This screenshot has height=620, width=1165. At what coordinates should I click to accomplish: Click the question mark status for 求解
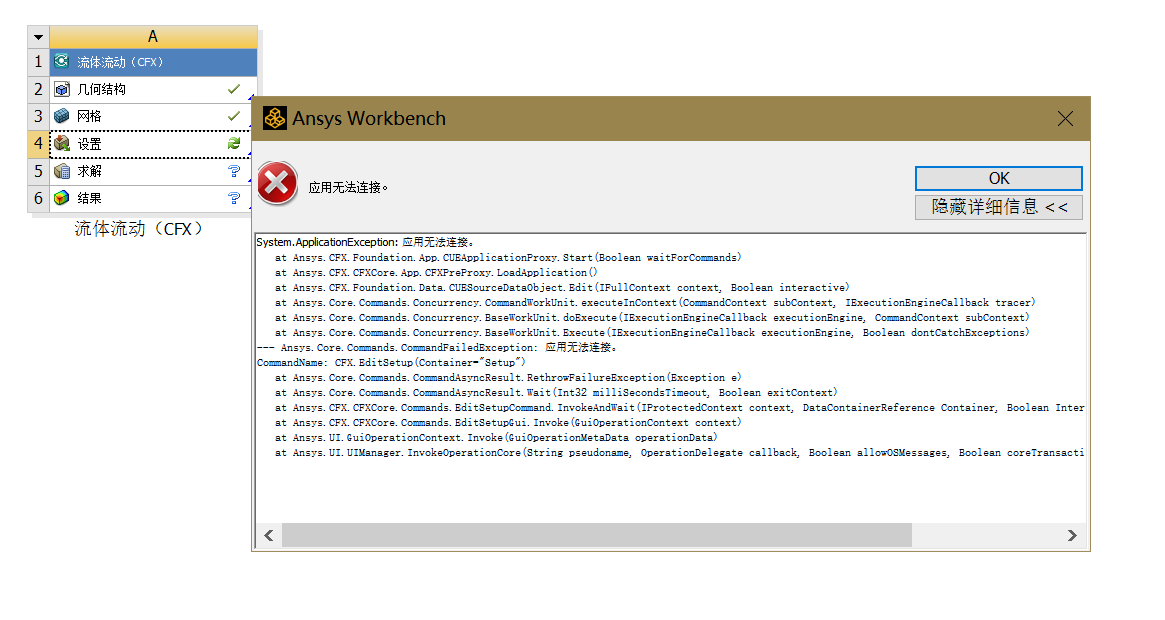[234, 171]
